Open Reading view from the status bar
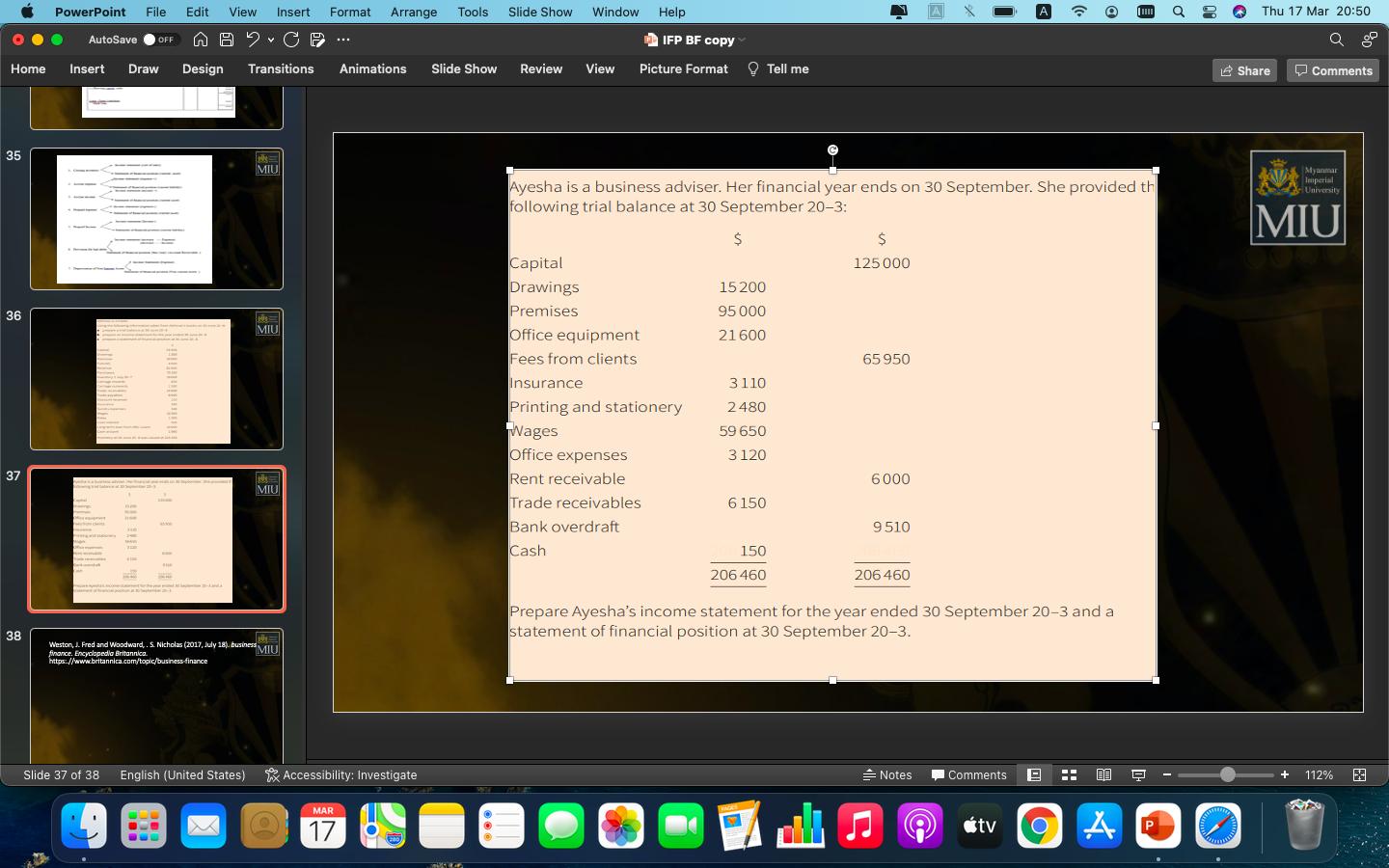This screenshot has height=868, width=1389. [1103, 774]
